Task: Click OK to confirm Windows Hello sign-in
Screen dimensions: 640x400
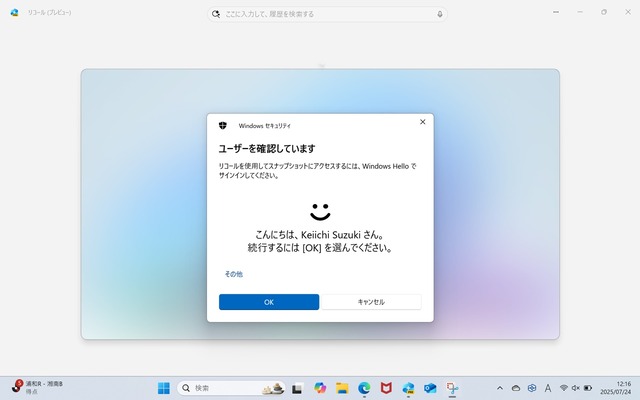Action: point(269,302)
